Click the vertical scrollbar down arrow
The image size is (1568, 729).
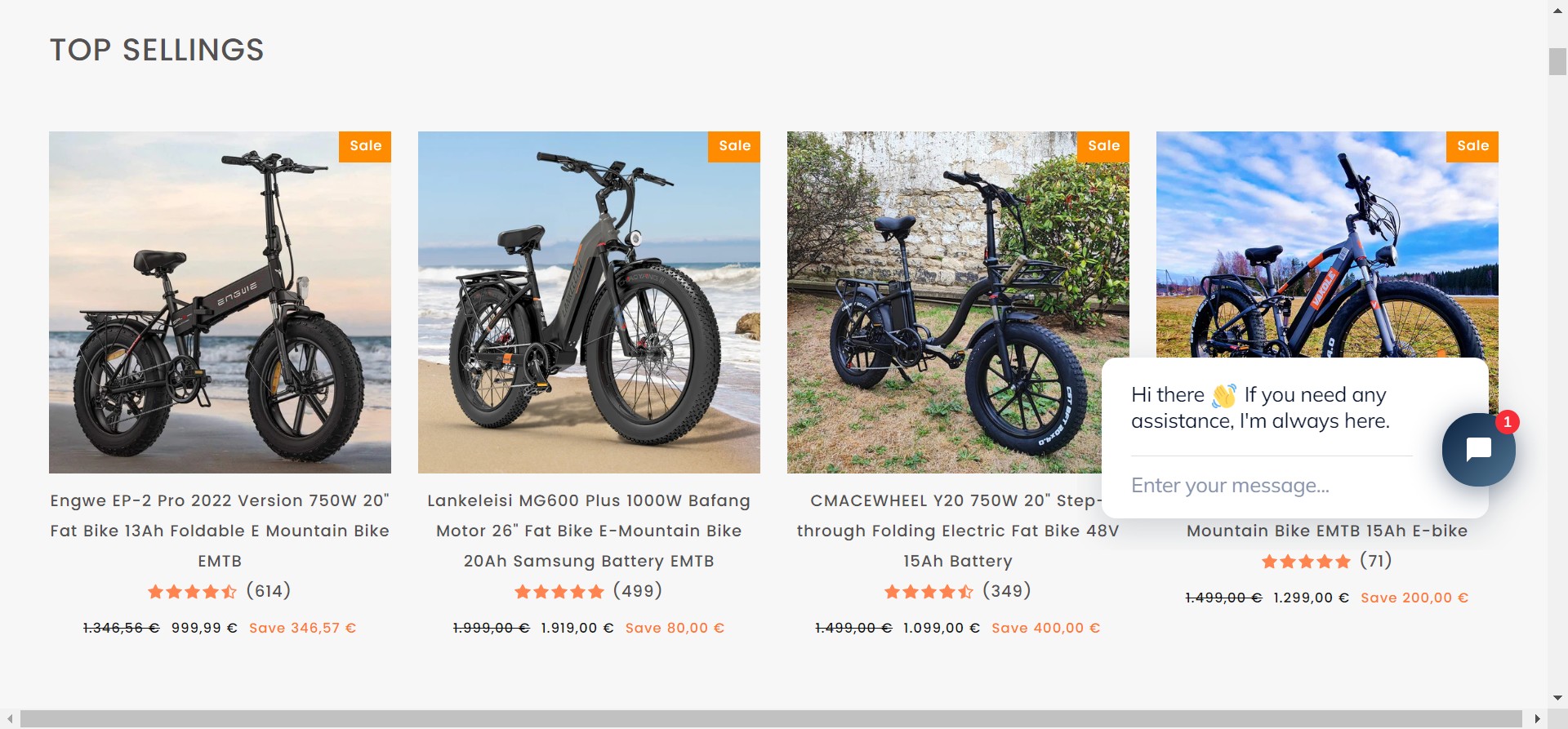(x=1557, y=698)
